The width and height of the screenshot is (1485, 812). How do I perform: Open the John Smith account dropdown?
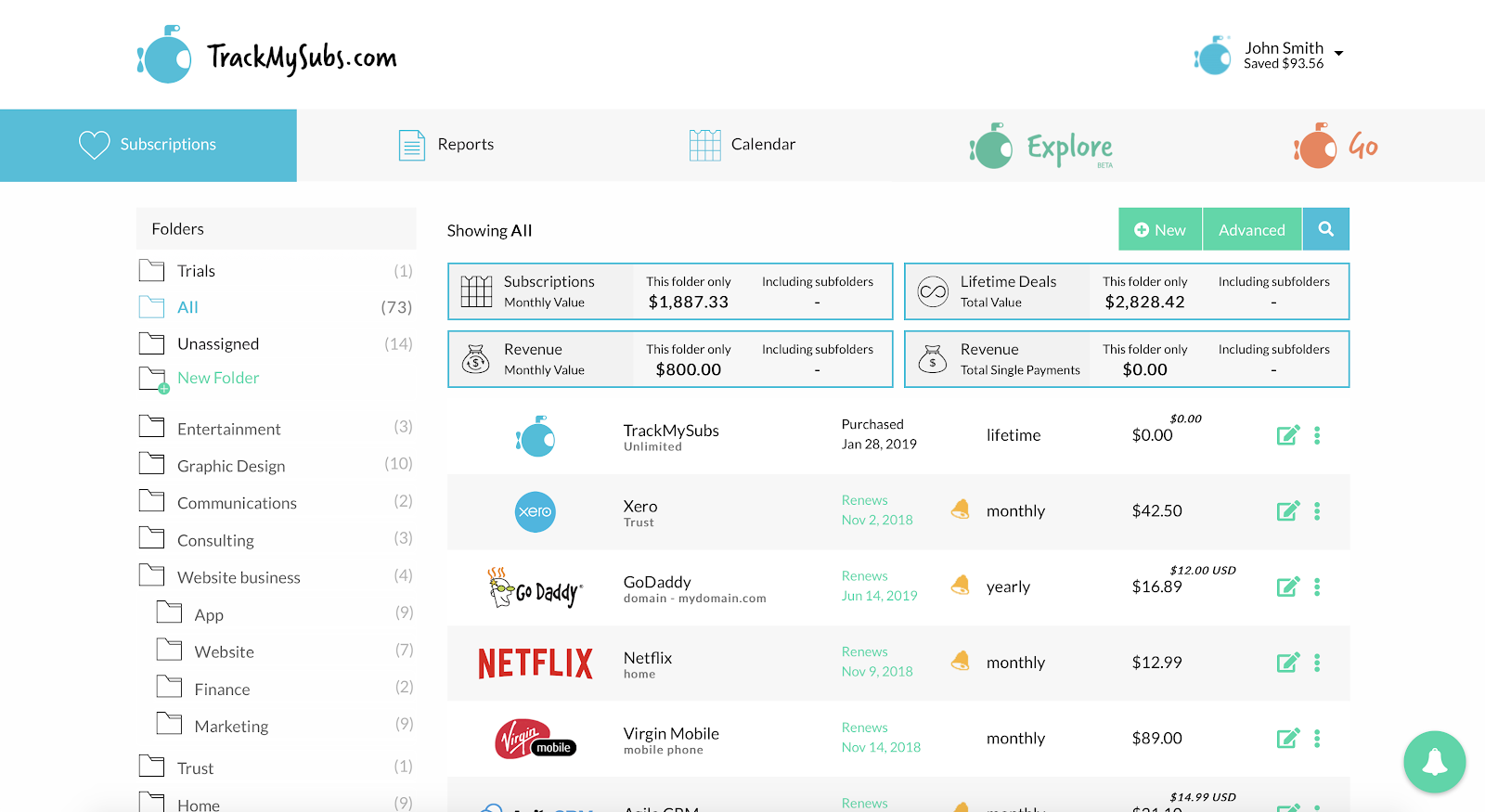point(1338,54)
